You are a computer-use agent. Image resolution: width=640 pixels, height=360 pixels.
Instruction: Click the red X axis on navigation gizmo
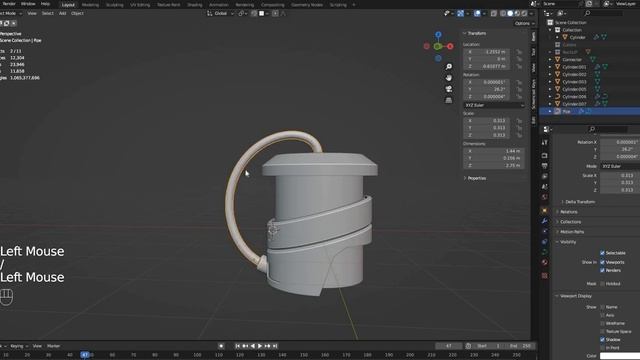coord(450,47)
